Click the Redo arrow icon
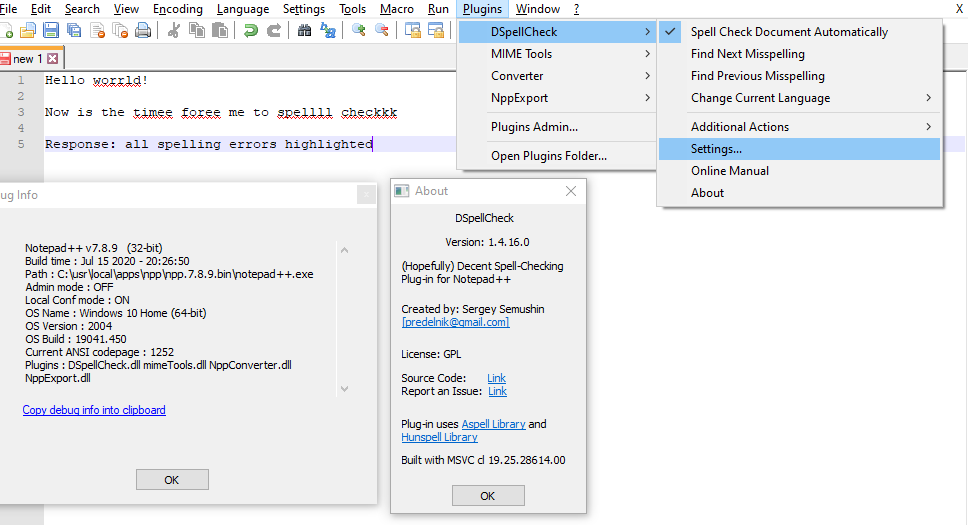 click(x=273, y=30)
